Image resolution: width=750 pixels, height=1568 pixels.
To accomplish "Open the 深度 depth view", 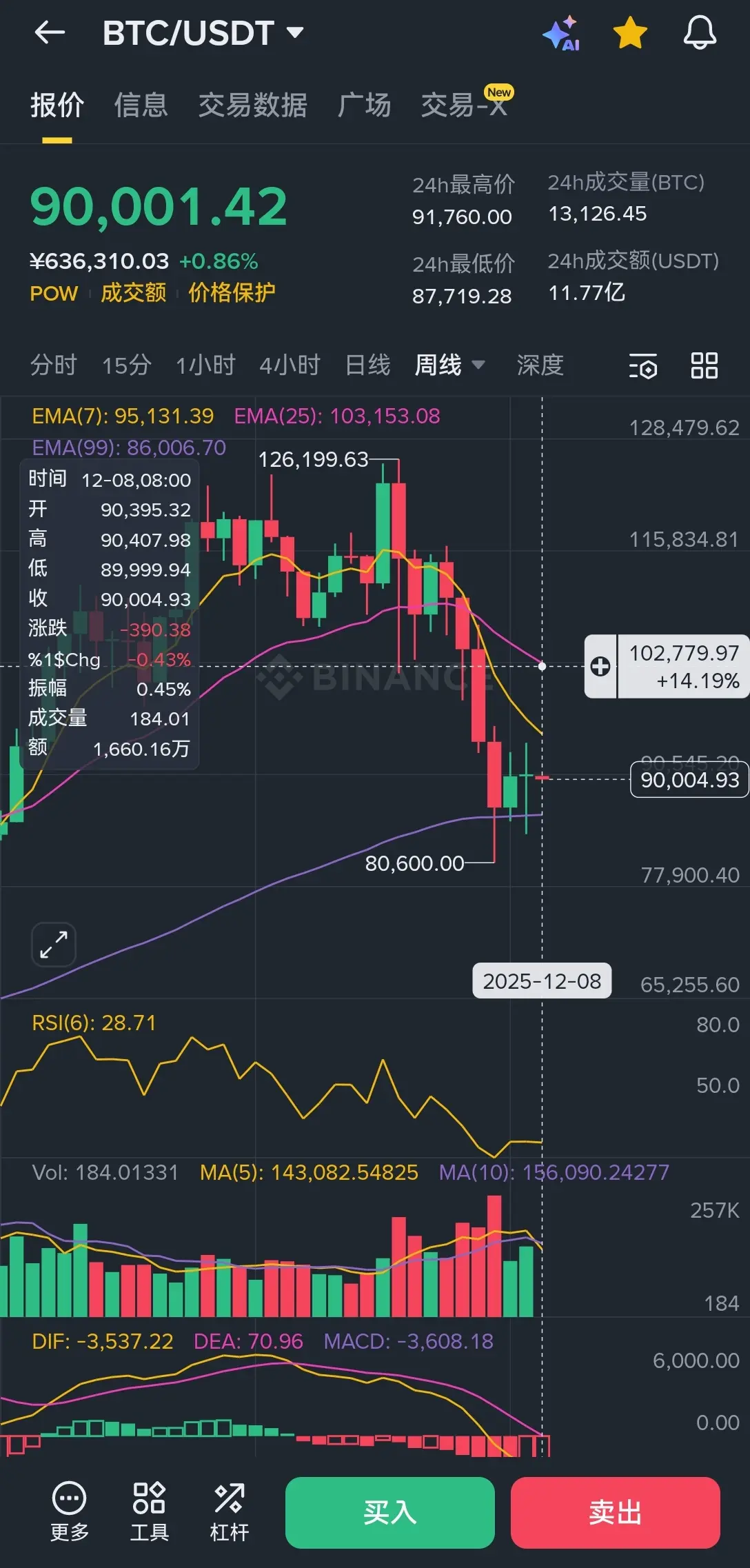I will coord(540,365).
